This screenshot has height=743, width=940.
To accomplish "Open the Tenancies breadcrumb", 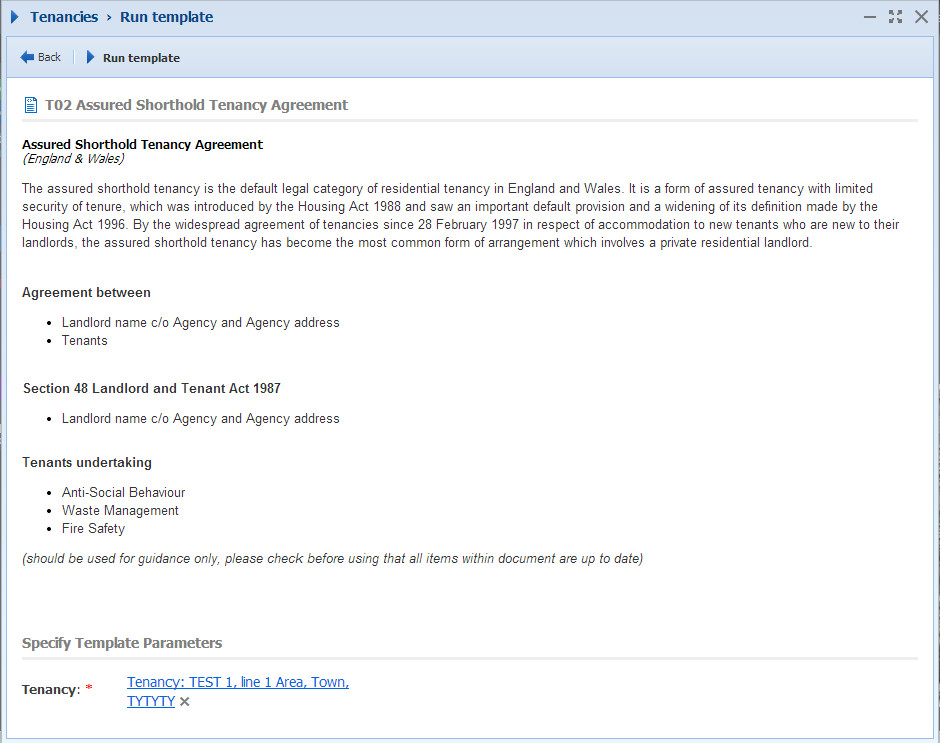I will point(64,17).
